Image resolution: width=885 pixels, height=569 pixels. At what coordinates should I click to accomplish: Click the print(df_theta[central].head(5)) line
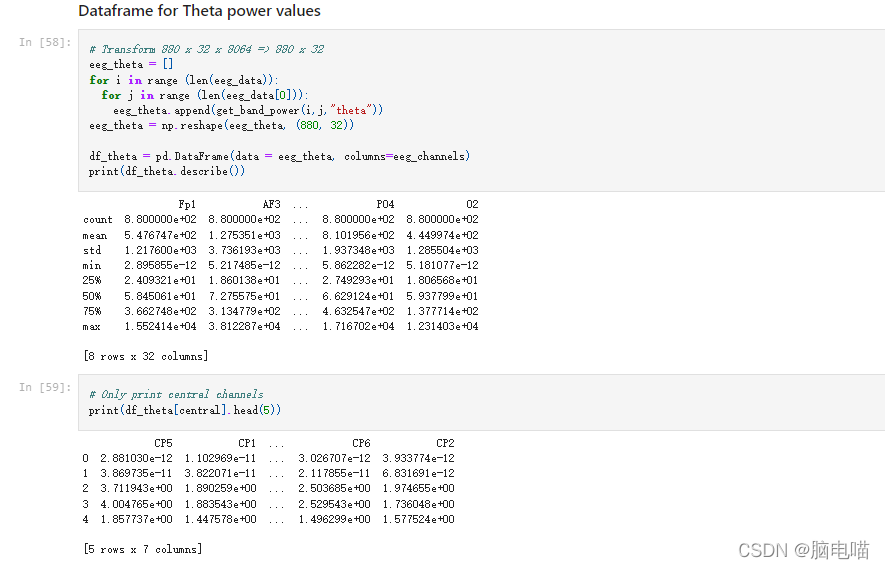pyautogui.click(x=185, y=410)
